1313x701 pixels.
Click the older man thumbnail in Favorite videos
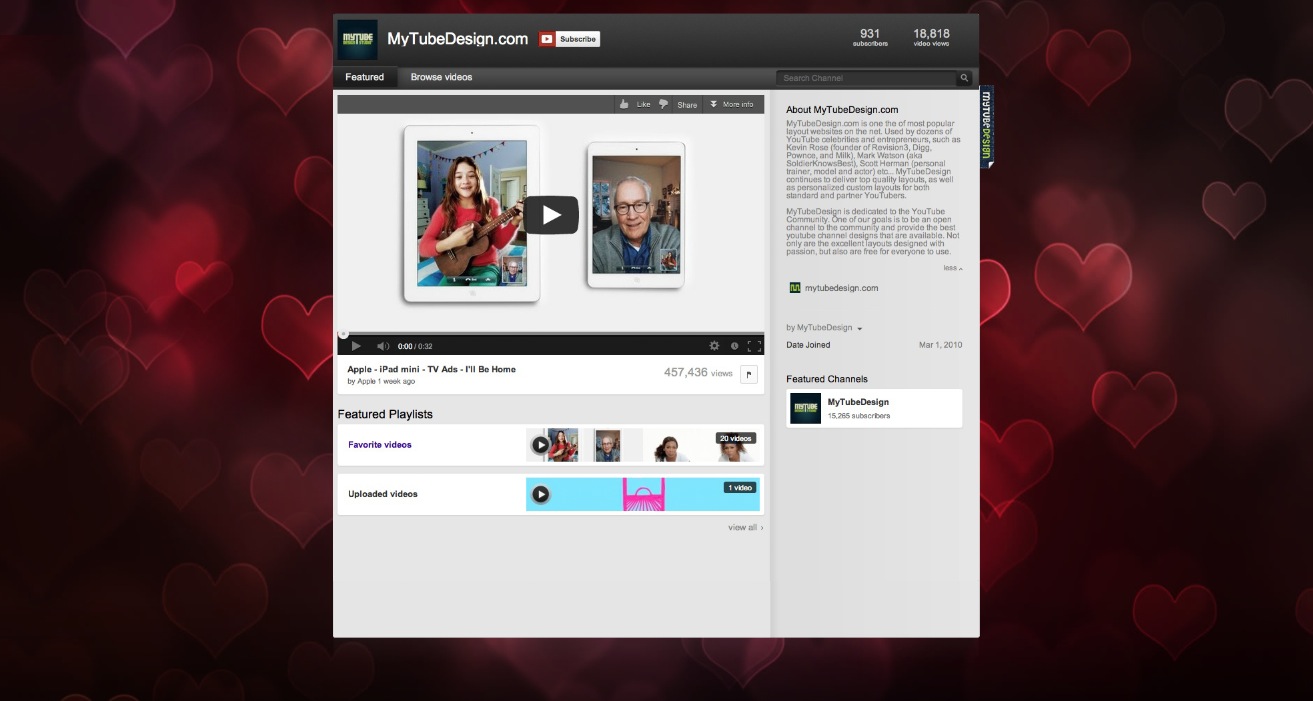pyautogui.click(x=607, y=445)
